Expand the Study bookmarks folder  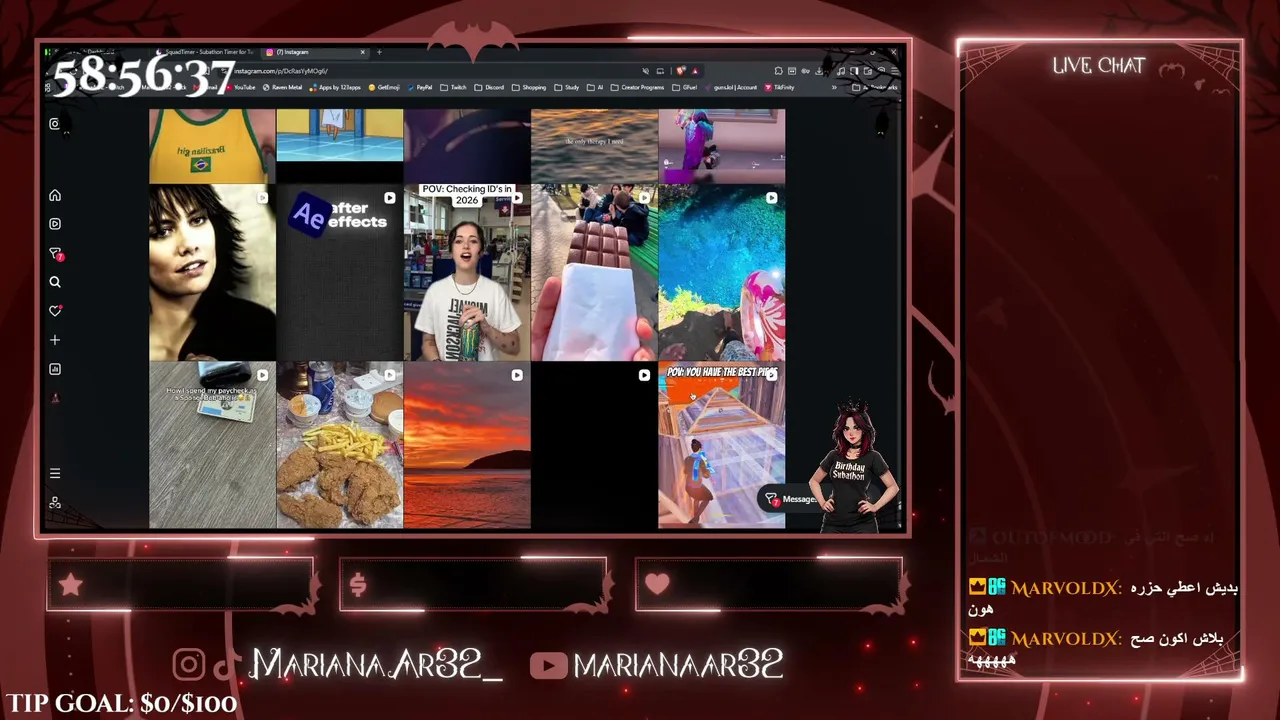click(x=567, y=88)
